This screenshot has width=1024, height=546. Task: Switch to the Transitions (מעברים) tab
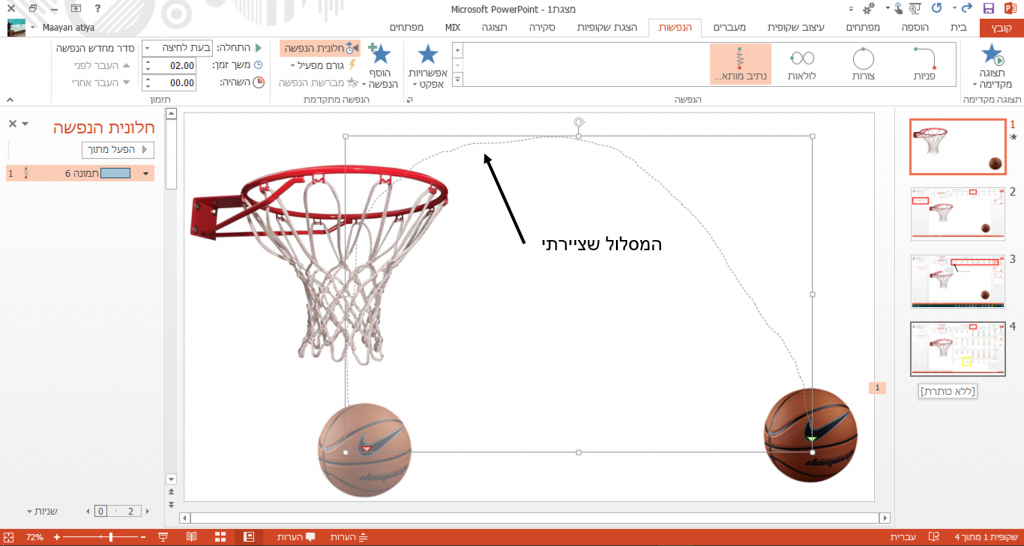729,28
